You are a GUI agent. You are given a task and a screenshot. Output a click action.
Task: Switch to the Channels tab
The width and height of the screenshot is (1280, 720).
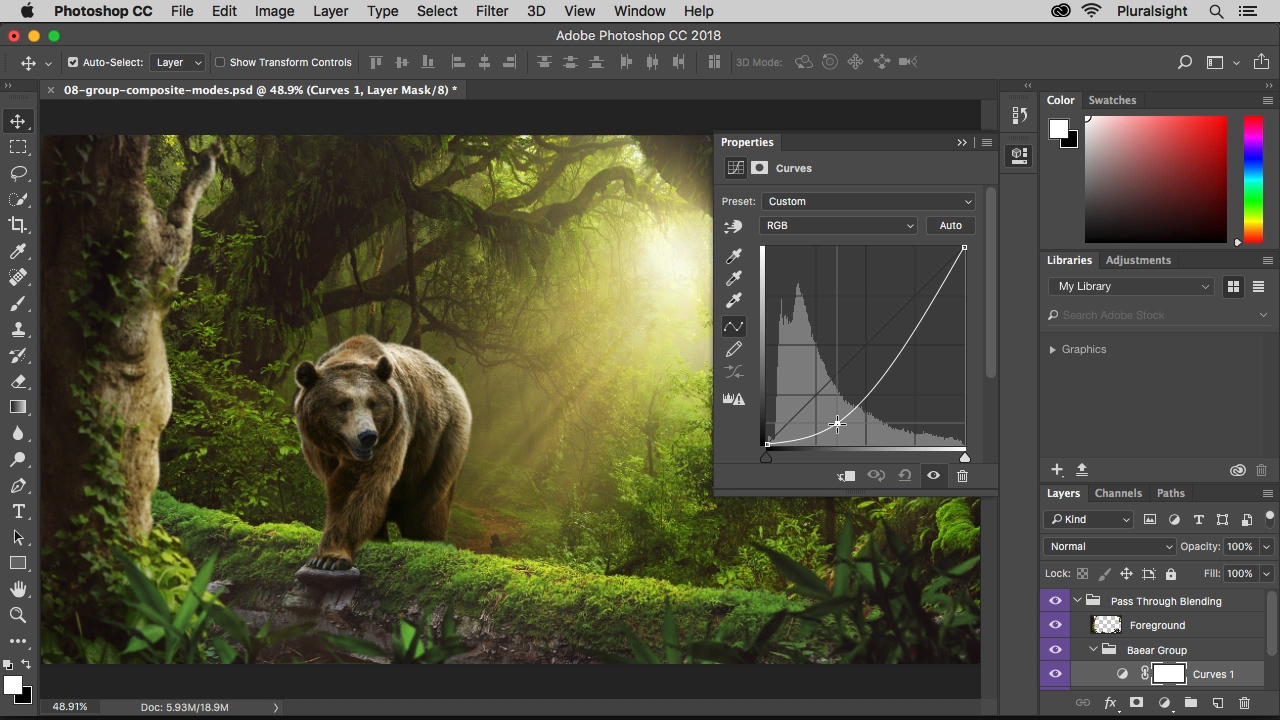click(x=1118, y=493)
